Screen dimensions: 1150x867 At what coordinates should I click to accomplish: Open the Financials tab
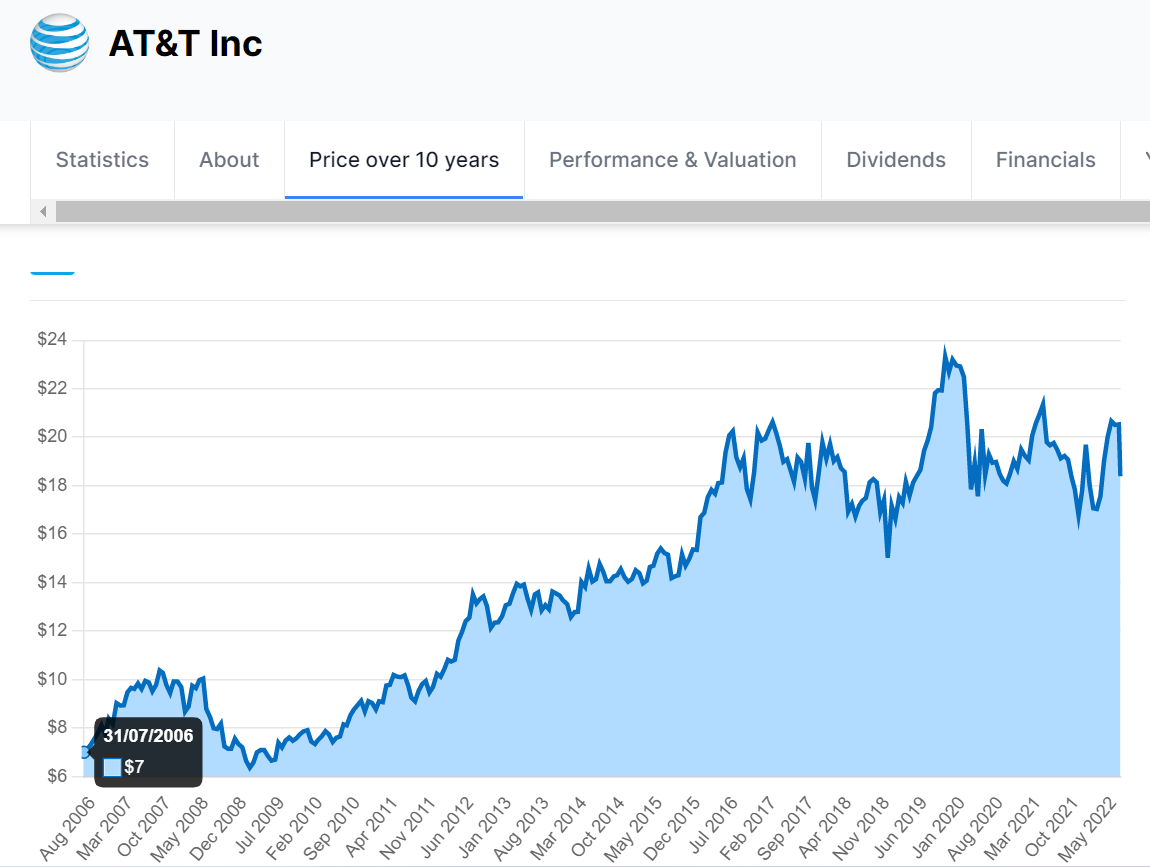point(1046,160)
